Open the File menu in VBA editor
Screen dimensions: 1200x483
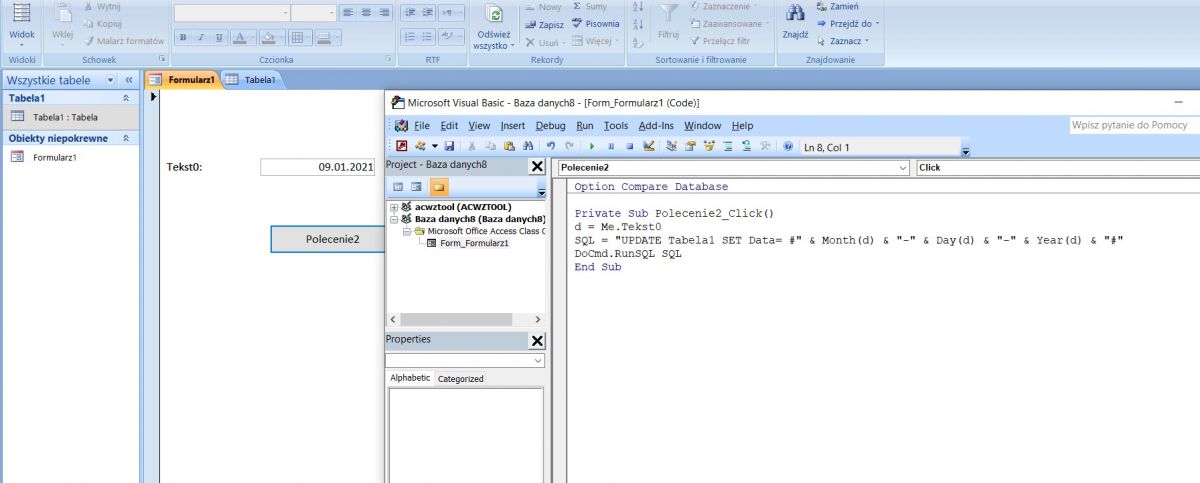point(421,126)
